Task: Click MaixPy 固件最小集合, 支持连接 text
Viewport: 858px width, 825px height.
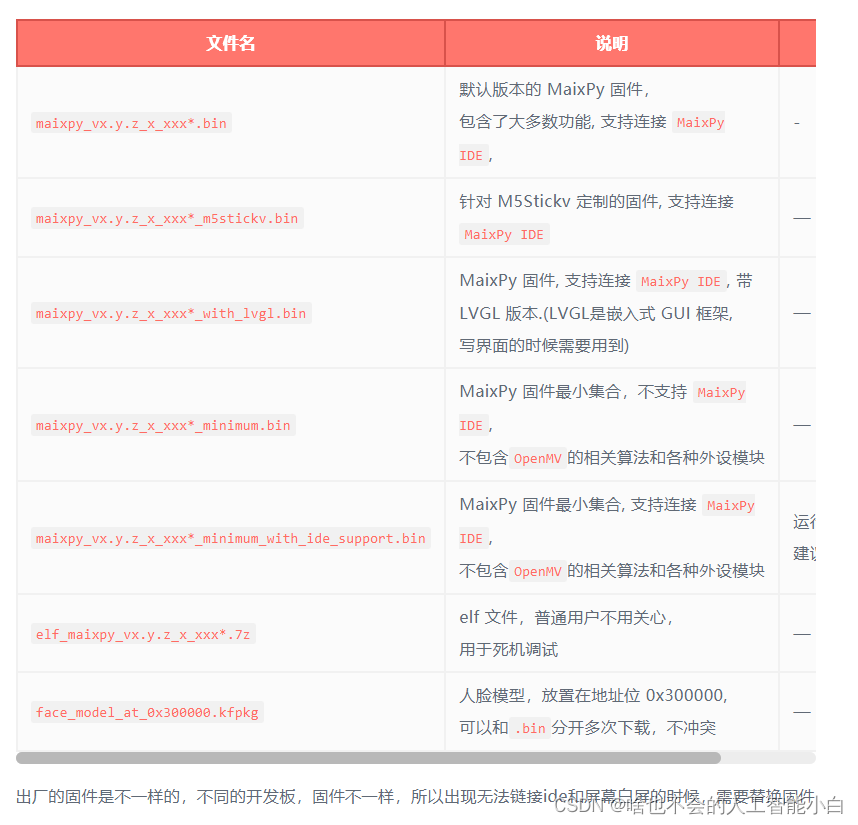Action: 578,504
